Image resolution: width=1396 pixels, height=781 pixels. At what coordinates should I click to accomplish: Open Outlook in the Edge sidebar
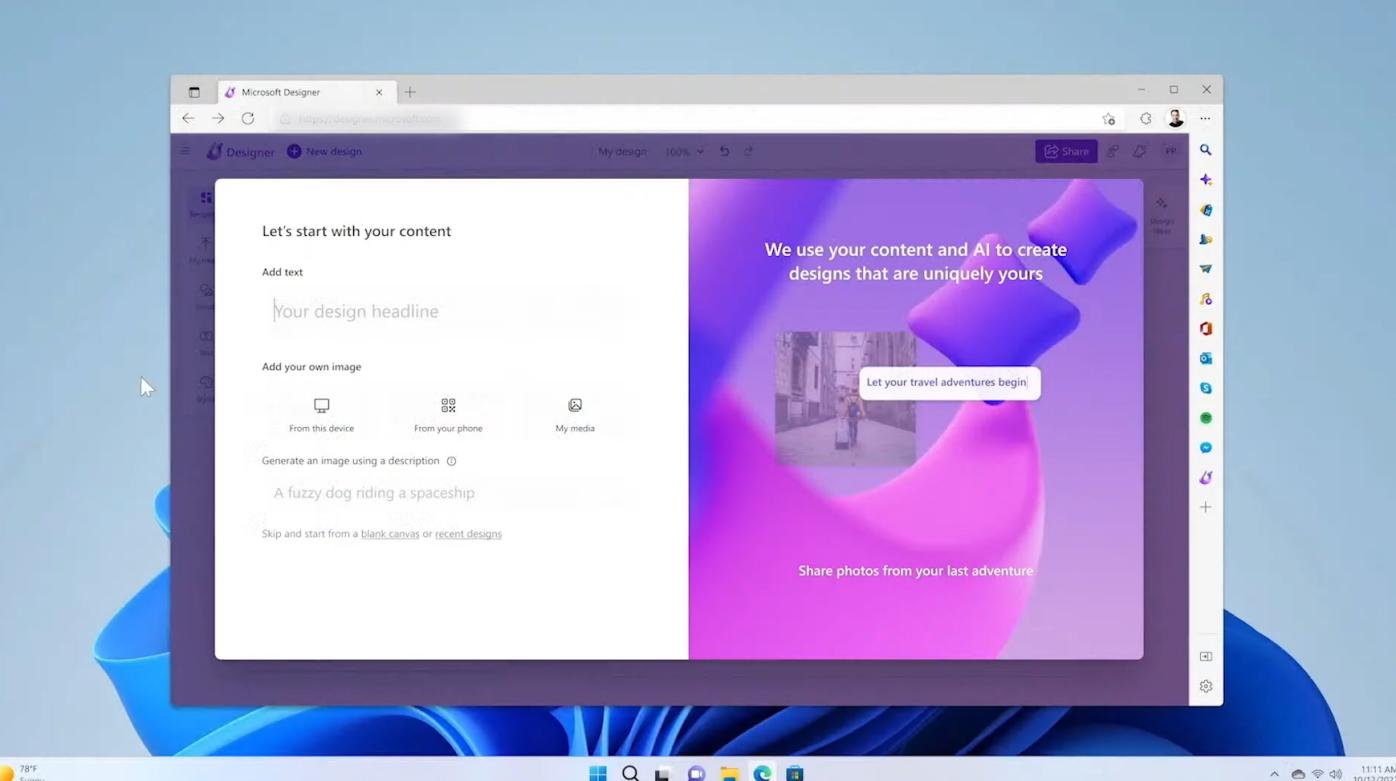[x=1205, y=357]
